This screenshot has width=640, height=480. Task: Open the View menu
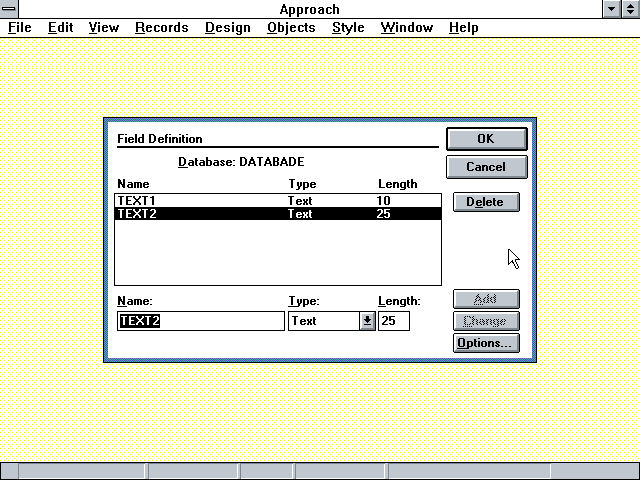click(x=104, y=27)
